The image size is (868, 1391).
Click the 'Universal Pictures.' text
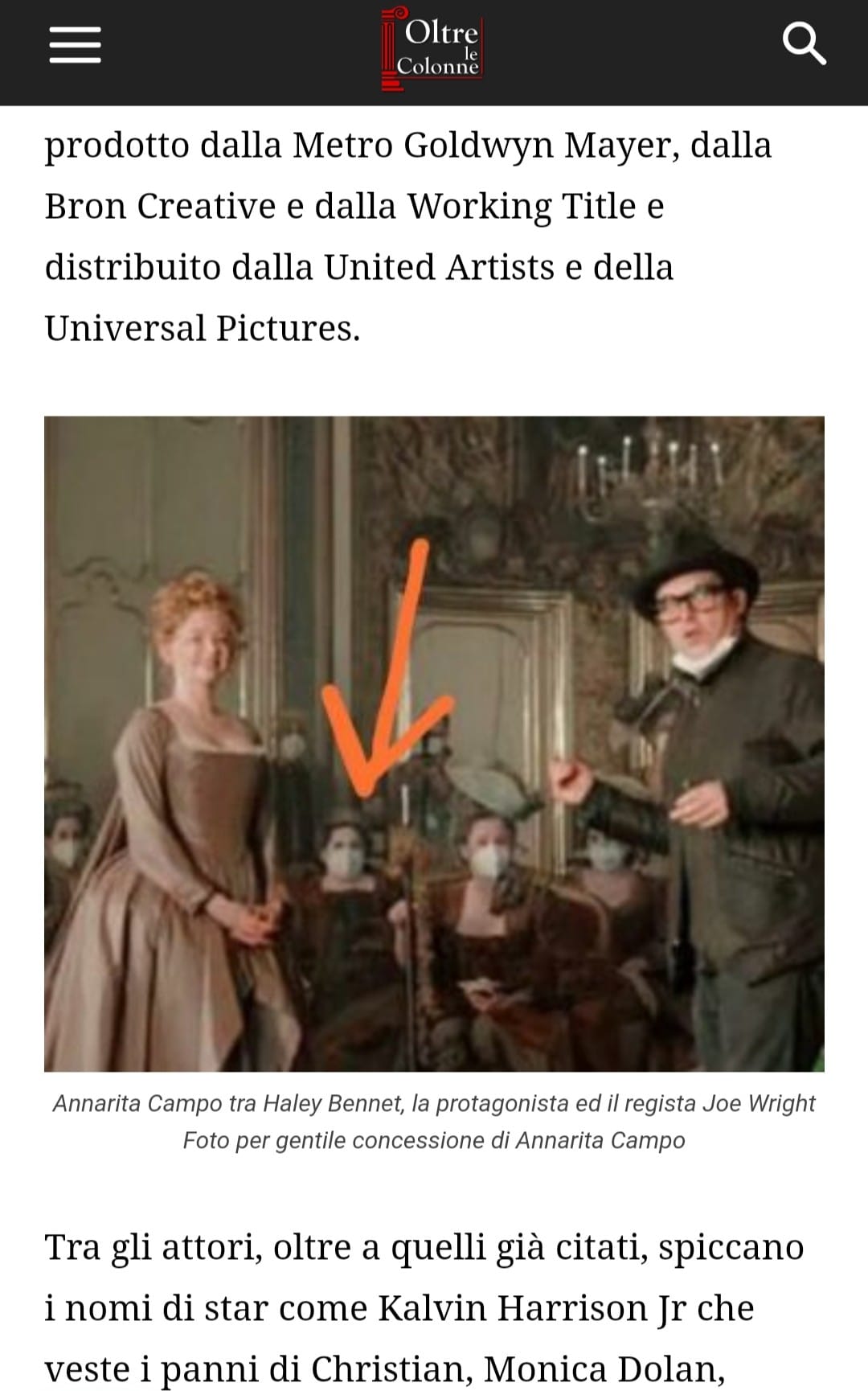(x=203, y=328)
